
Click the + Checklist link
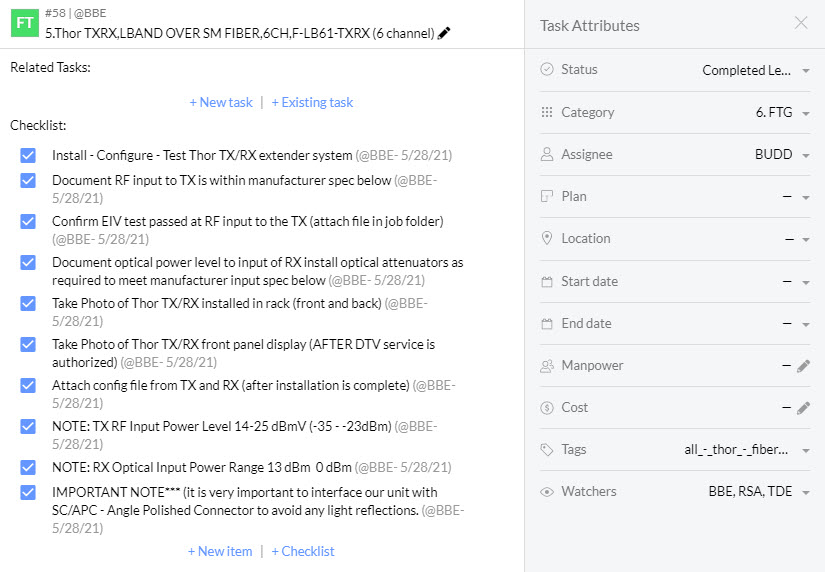pyautogui.click(x=303, y=551)
